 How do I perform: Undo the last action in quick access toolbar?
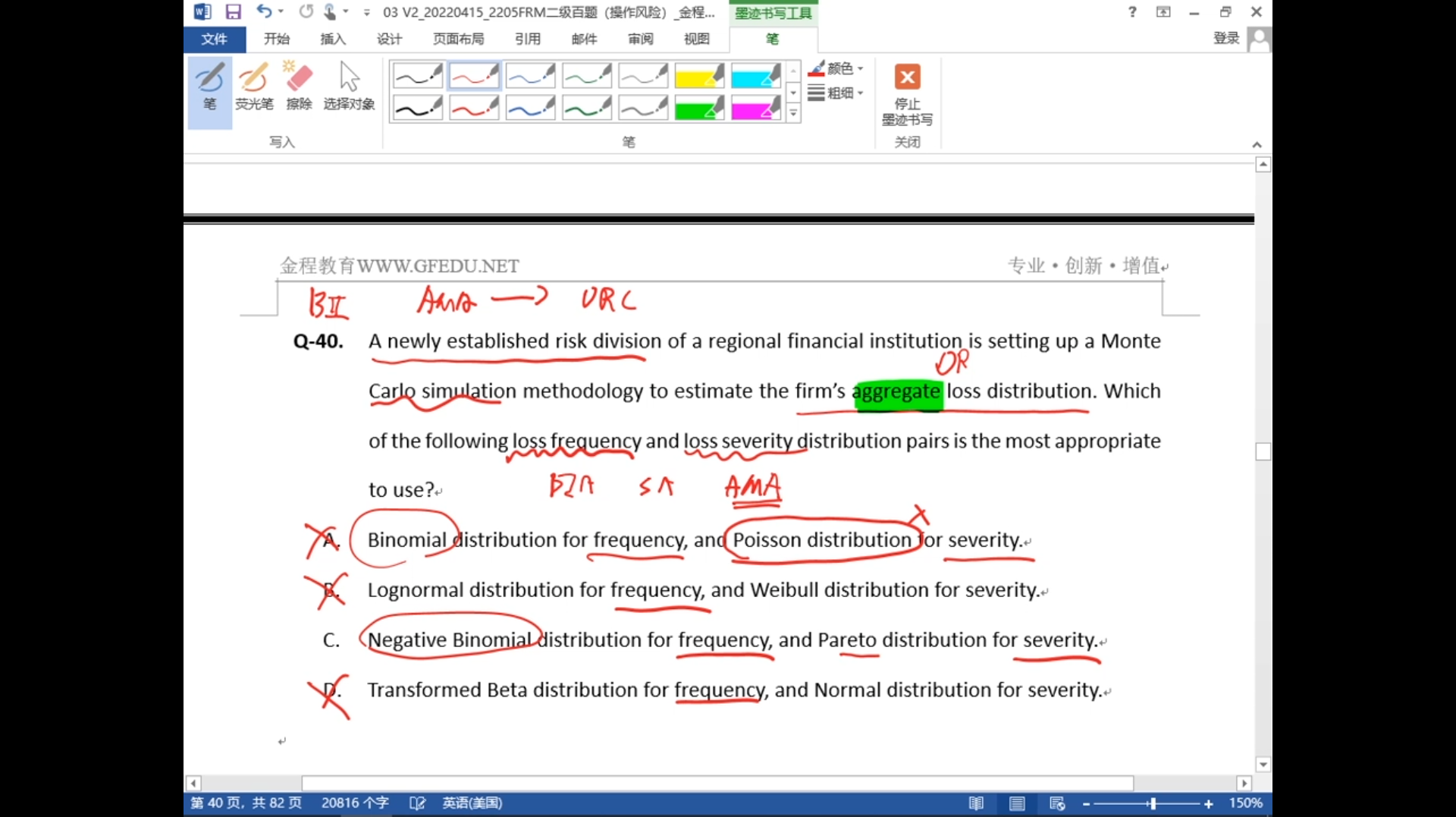(x=263, y=12)
